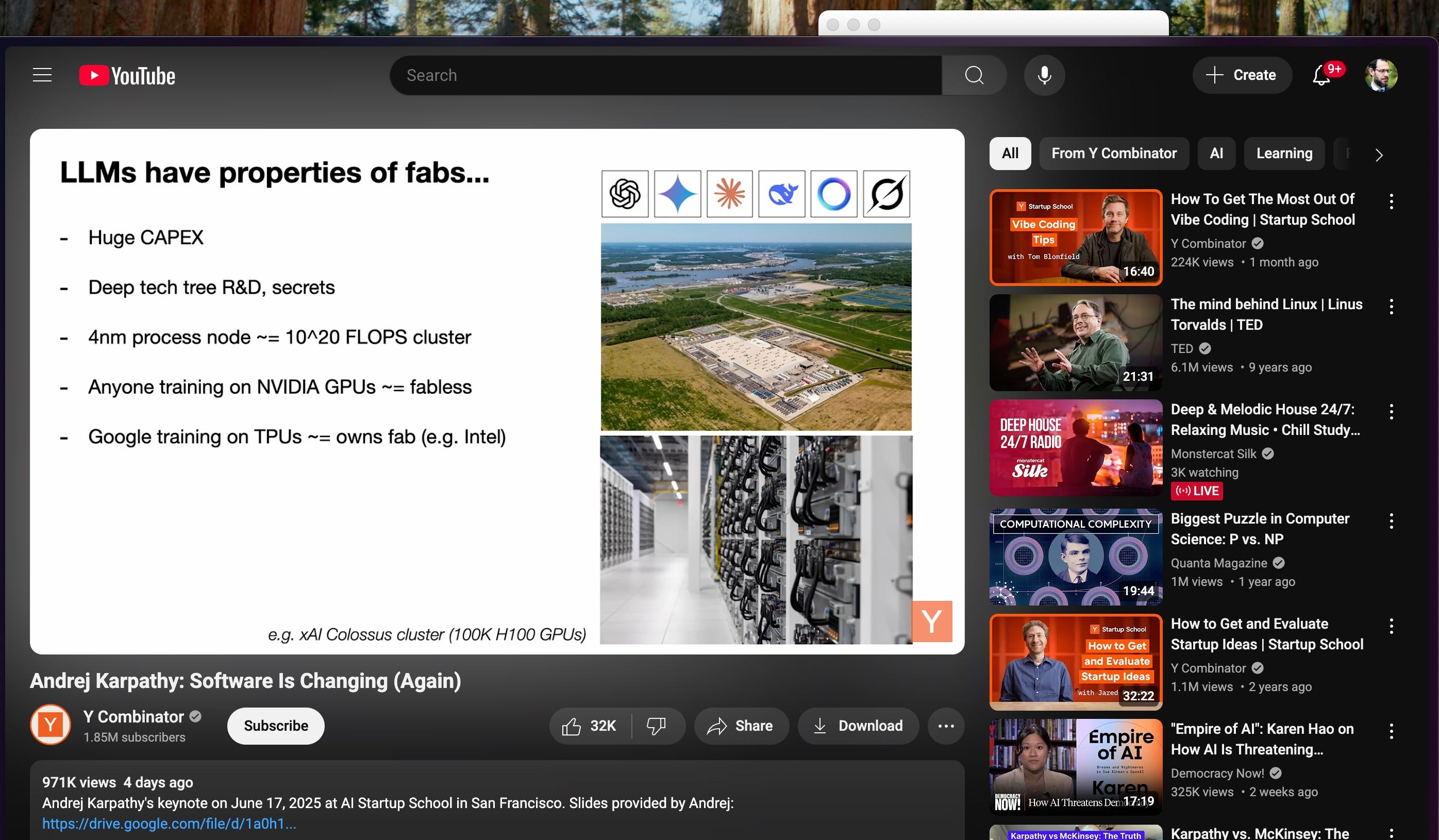1439x840 pixels.
Task: Open the P vs. NP video thumbnail
Action: [x=1075, y=557]
